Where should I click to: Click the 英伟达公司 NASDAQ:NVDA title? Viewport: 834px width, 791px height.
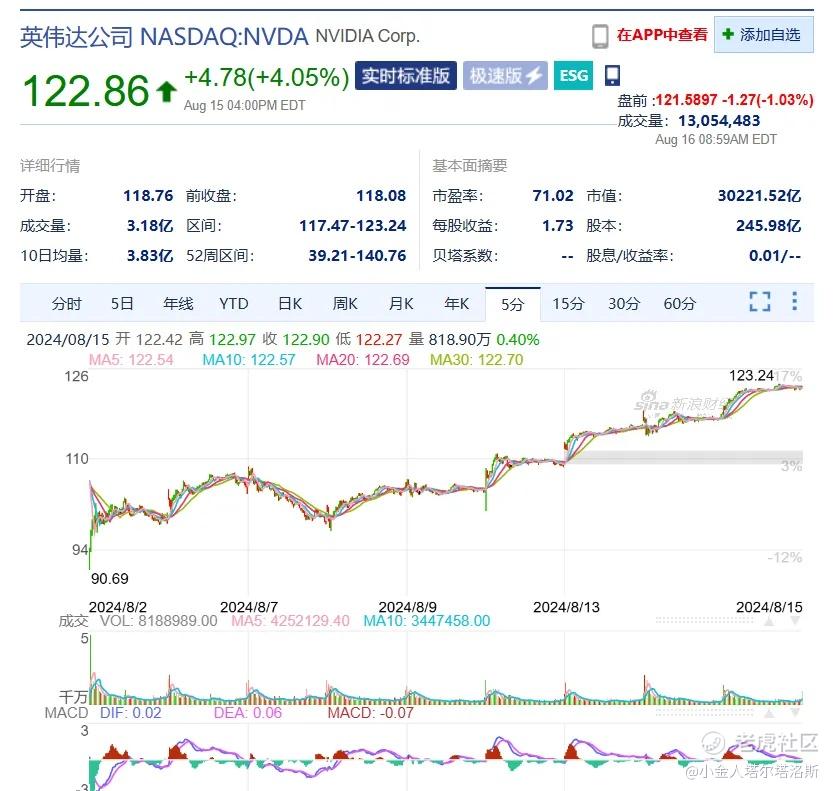tap(164, 37)
